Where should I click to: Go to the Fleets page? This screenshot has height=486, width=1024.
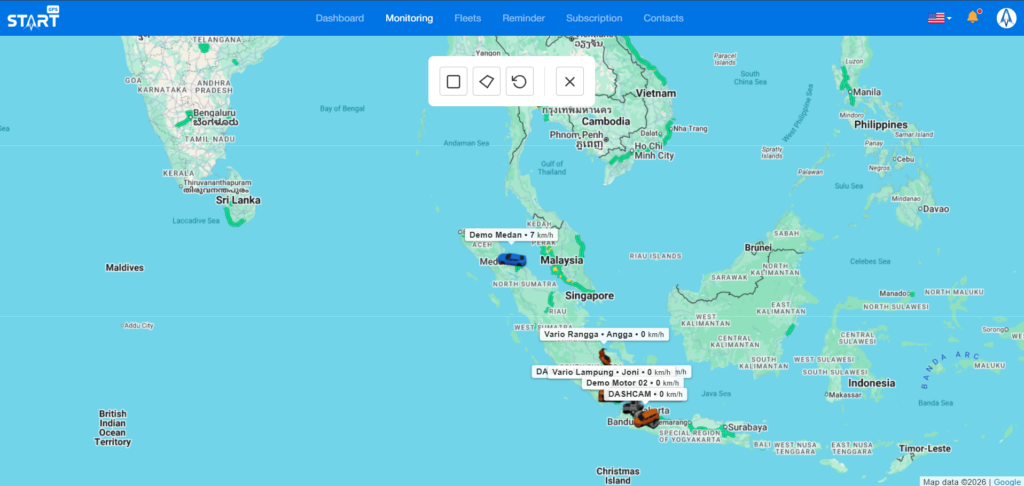click(467, 18)
